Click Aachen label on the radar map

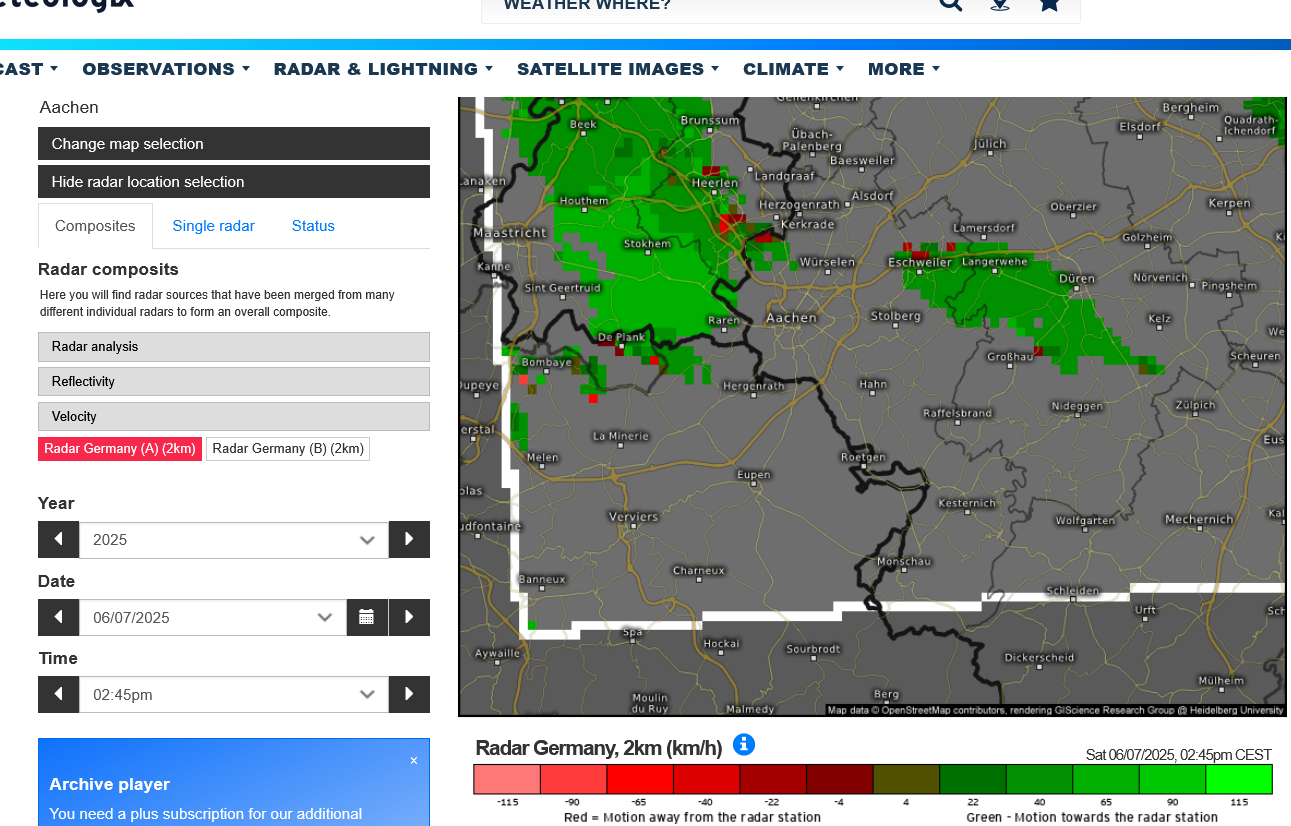[x=791, y=318]
